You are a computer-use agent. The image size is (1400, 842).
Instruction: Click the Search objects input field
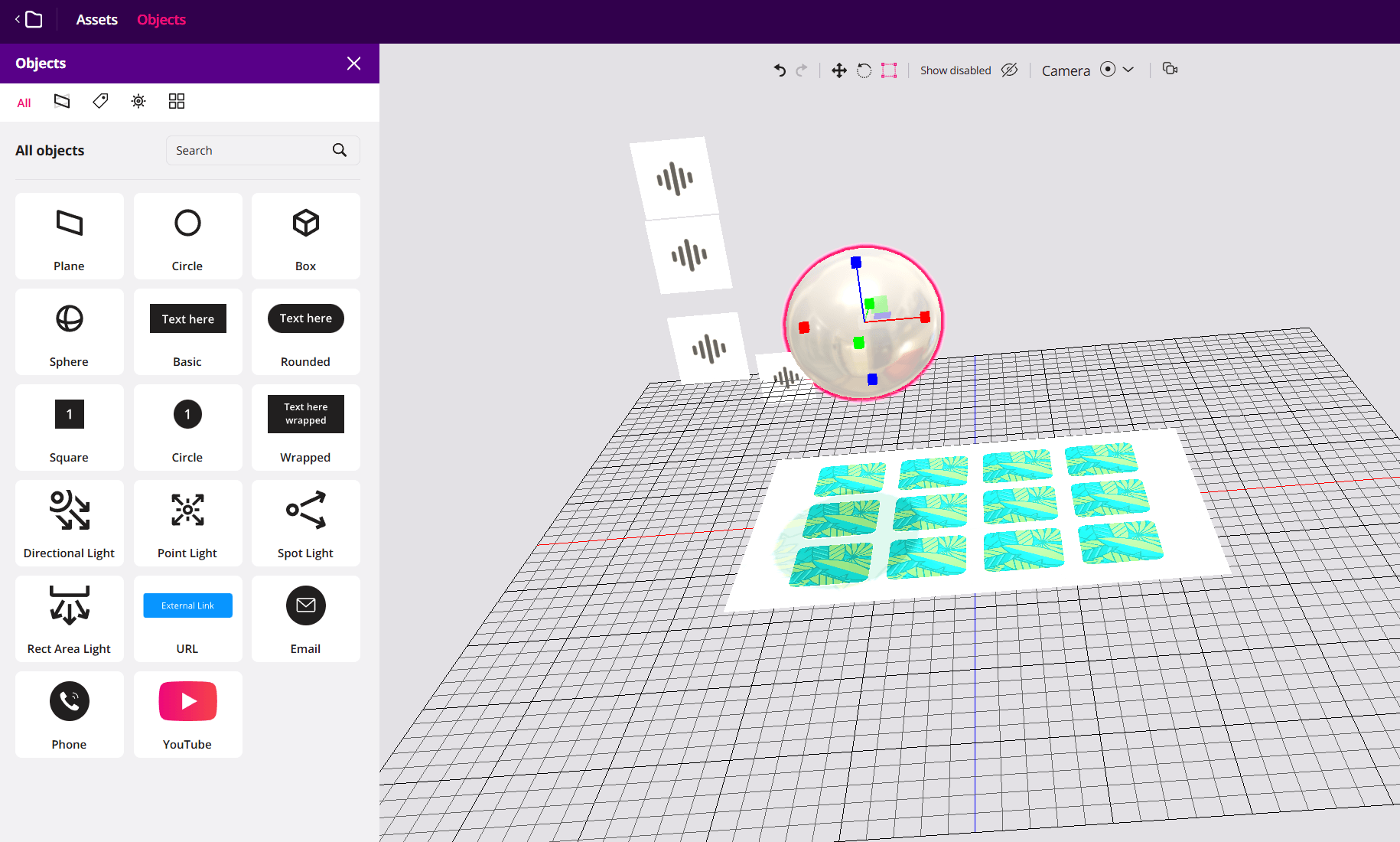point(262,151)
